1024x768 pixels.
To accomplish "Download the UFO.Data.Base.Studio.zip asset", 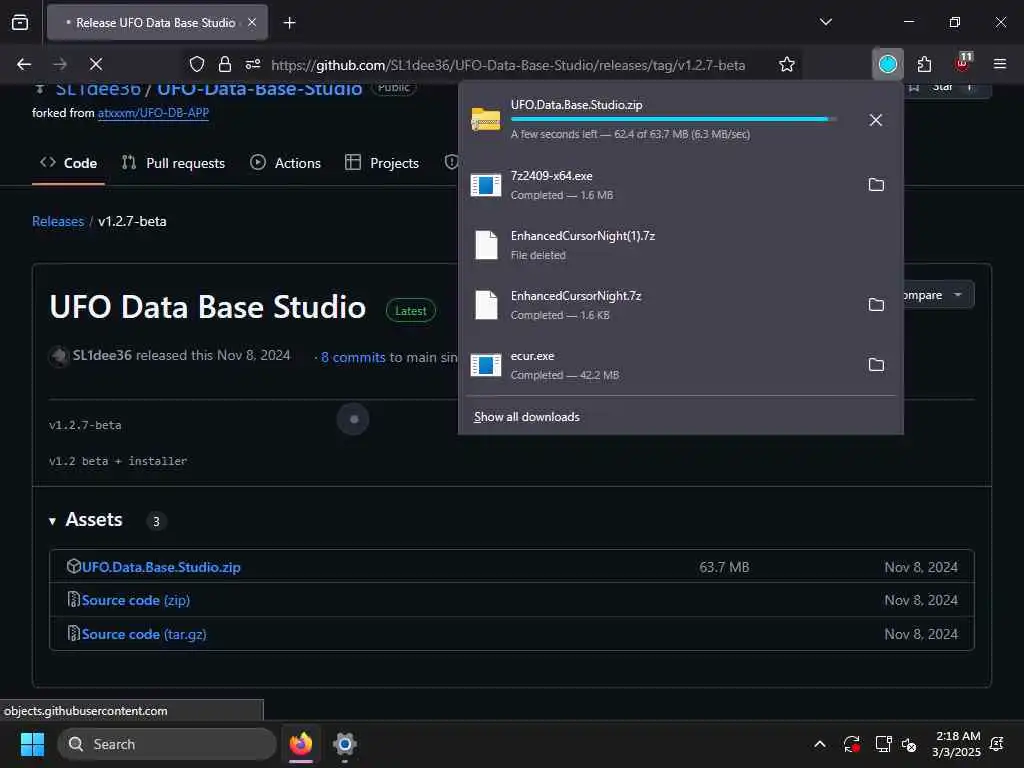I will (x=161, y=567).
